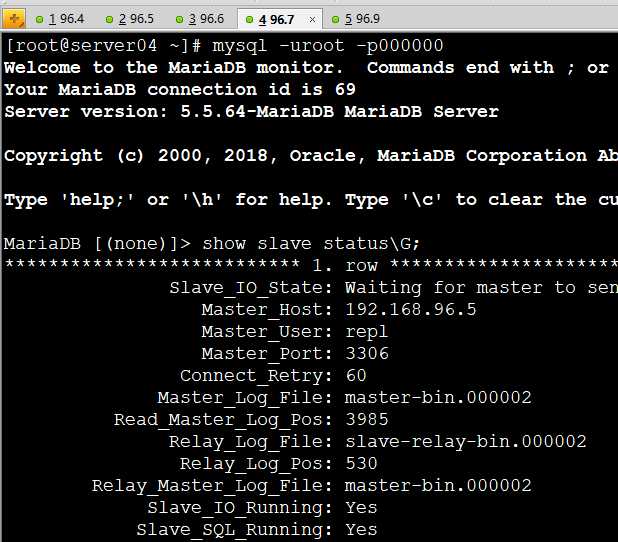Click the Slave_IO_Running value Yes

tap(361, 508)
